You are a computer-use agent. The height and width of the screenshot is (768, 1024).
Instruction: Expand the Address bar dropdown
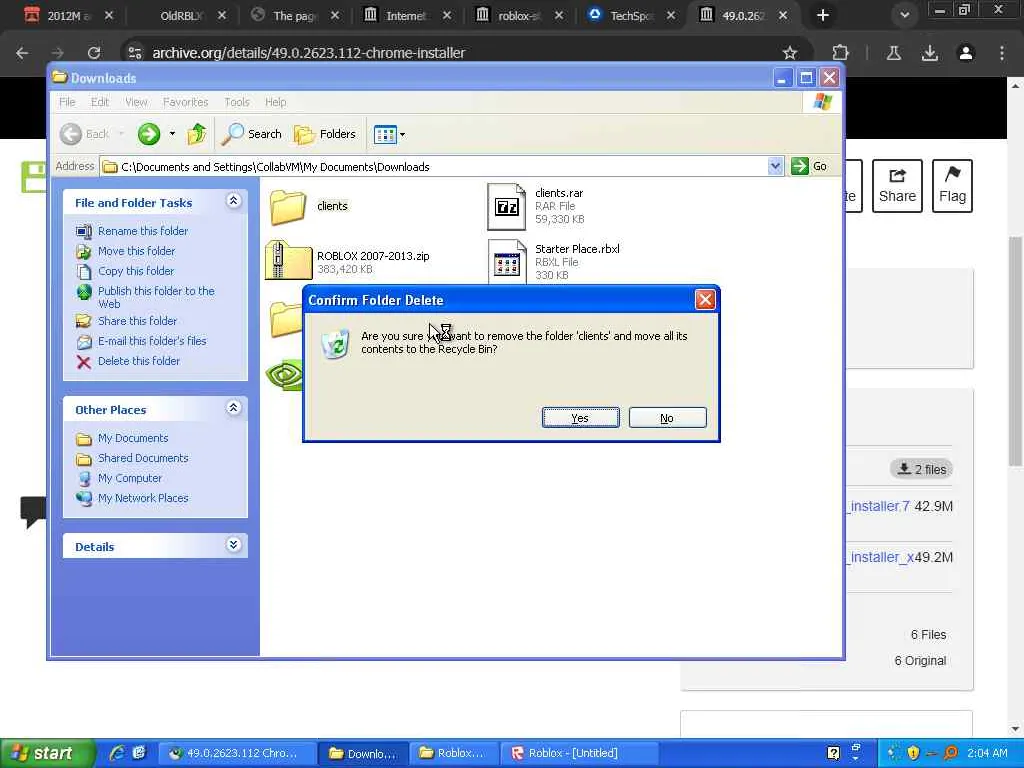click(775, 167)
